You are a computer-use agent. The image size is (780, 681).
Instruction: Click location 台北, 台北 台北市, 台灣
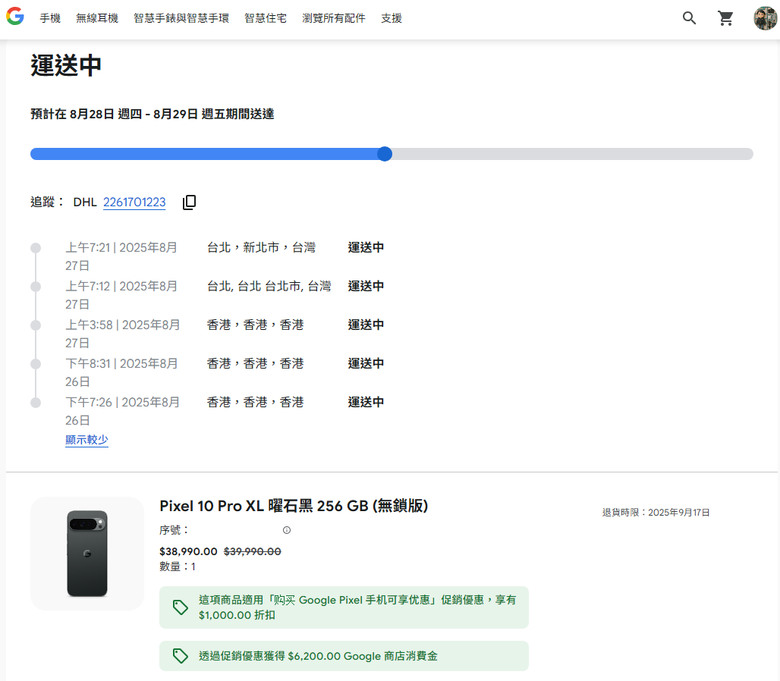pyautogui.click(x=269, y=286)
